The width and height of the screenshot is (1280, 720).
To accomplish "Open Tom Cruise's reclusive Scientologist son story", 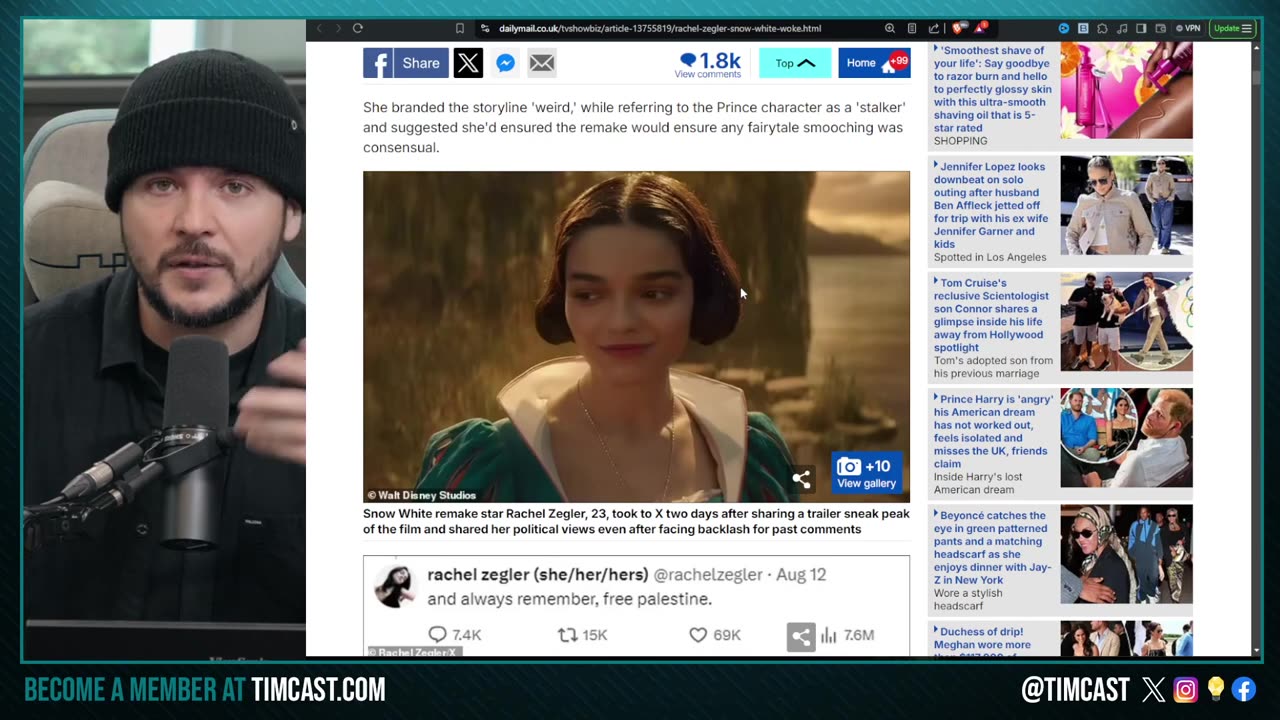I will (x=992, y=315).
